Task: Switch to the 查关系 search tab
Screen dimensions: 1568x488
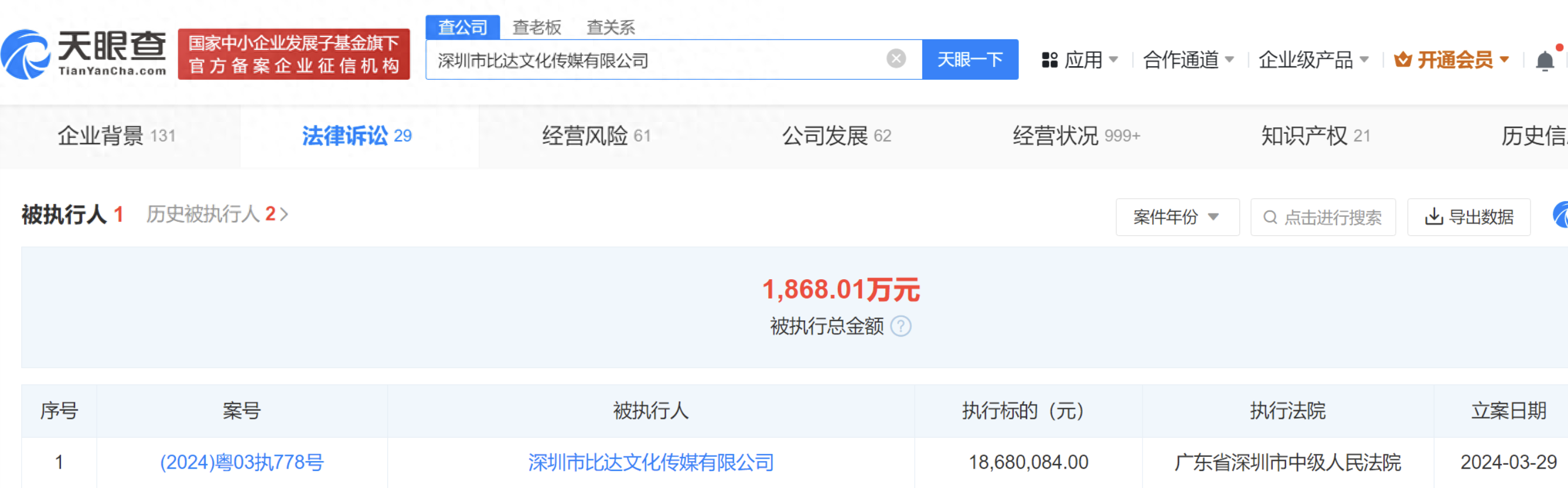Action: point(610,28)
